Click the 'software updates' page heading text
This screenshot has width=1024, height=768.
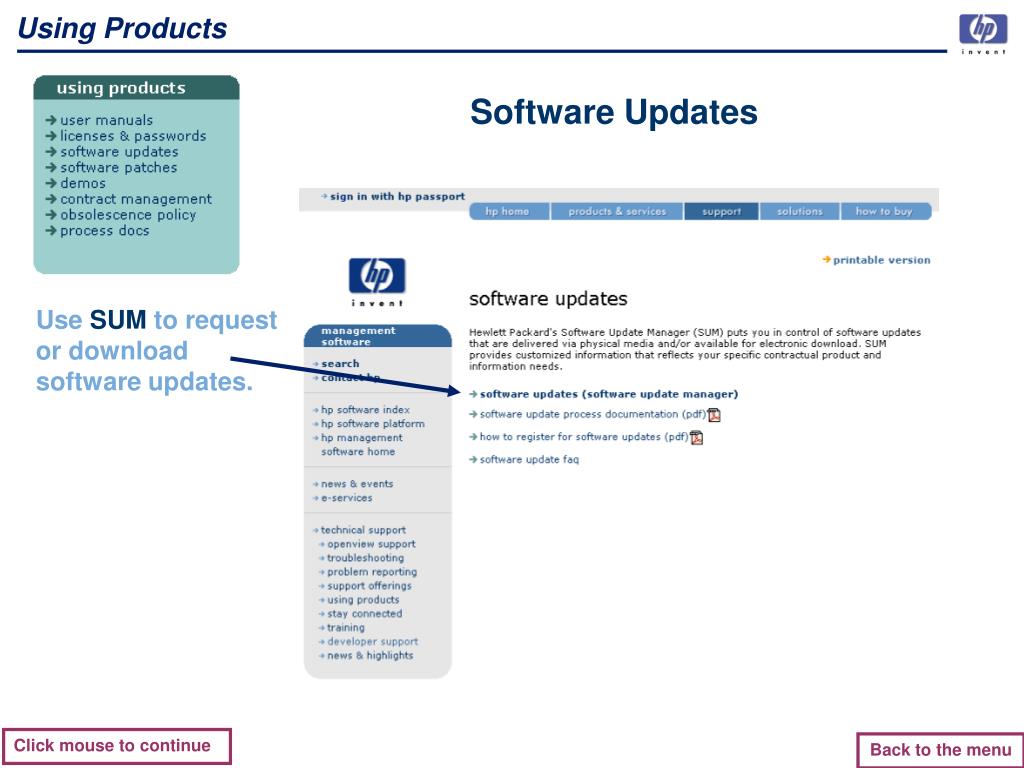pyautogui.click(x=548, y=298)
